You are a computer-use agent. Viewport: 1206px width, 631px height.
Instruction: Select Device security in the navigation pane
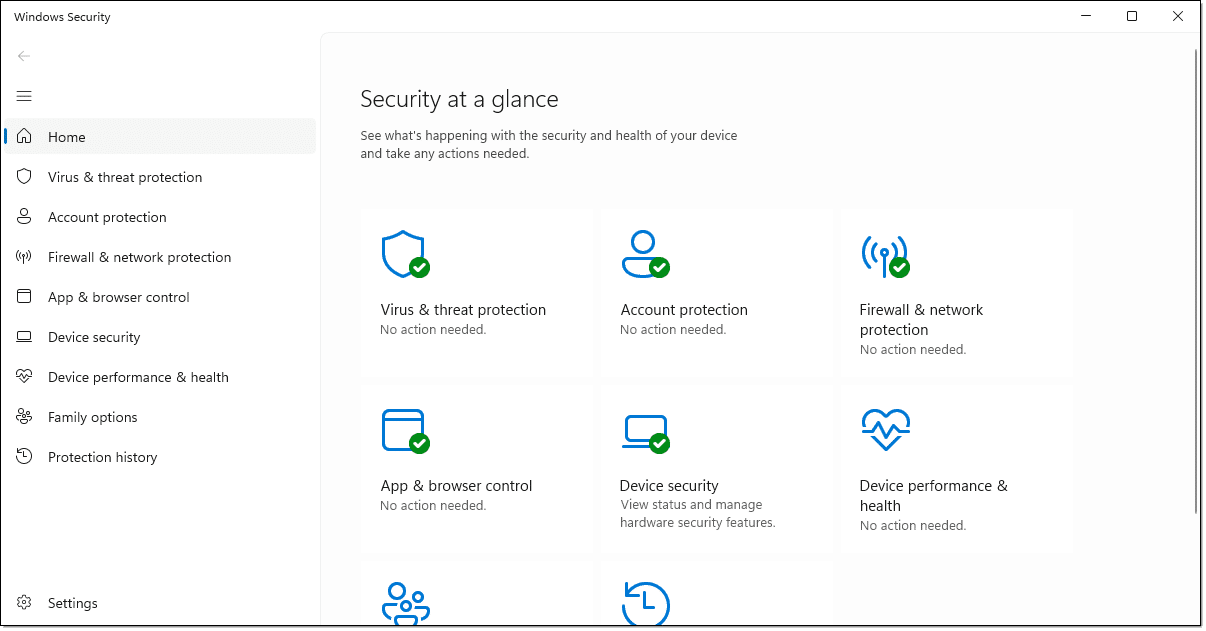point(94,336)
